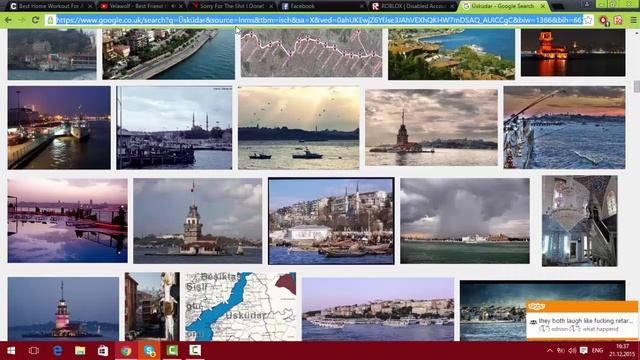Image resolution: width=640 pixels, height=360 pixels.
Task: Open the volume control in the tray
Action: [572, 351]
